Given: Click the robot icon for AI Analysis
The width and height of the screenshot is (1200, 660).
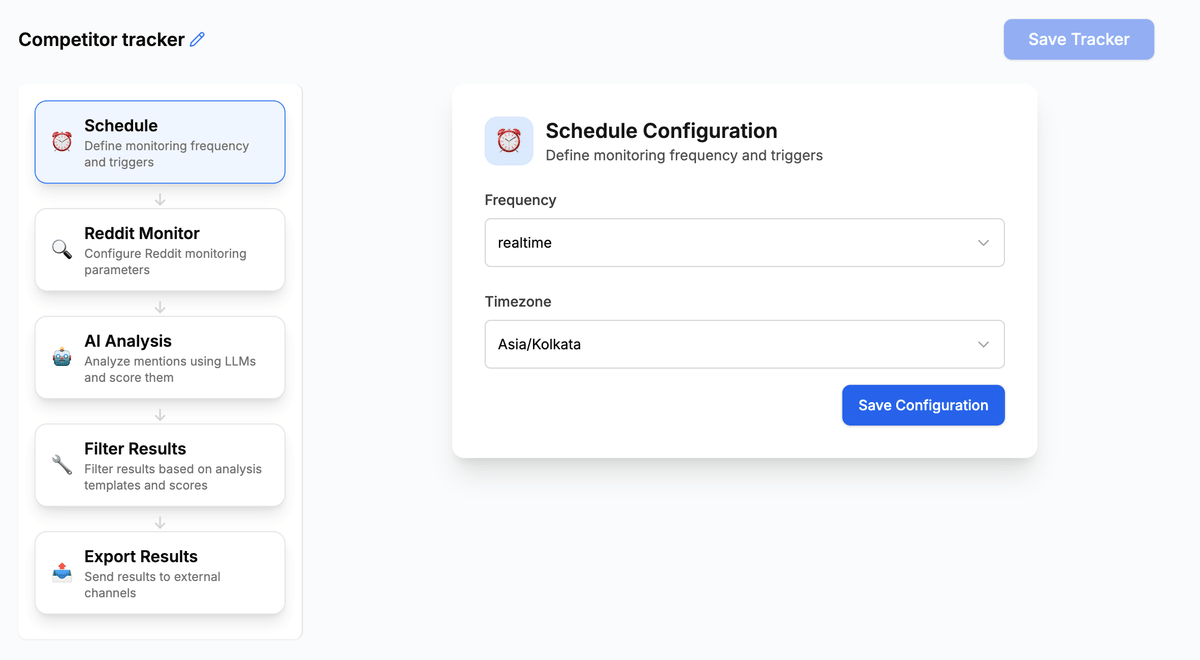Looking at the screenshot, I should coord(62,358).
